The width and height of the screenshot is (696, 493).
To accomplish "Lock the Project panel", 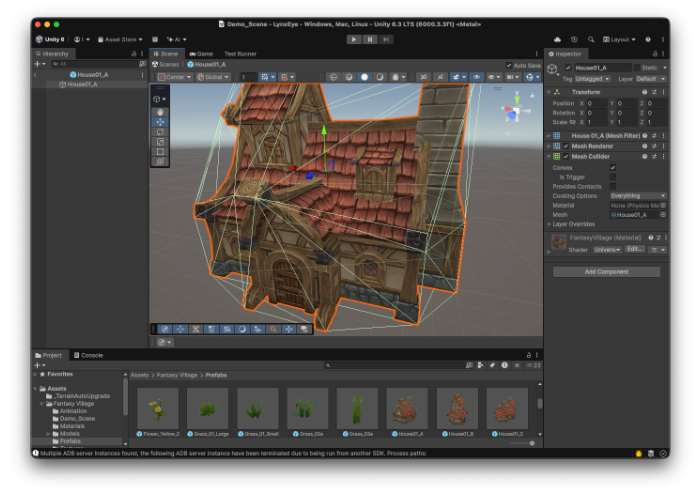I will (529, 355).
